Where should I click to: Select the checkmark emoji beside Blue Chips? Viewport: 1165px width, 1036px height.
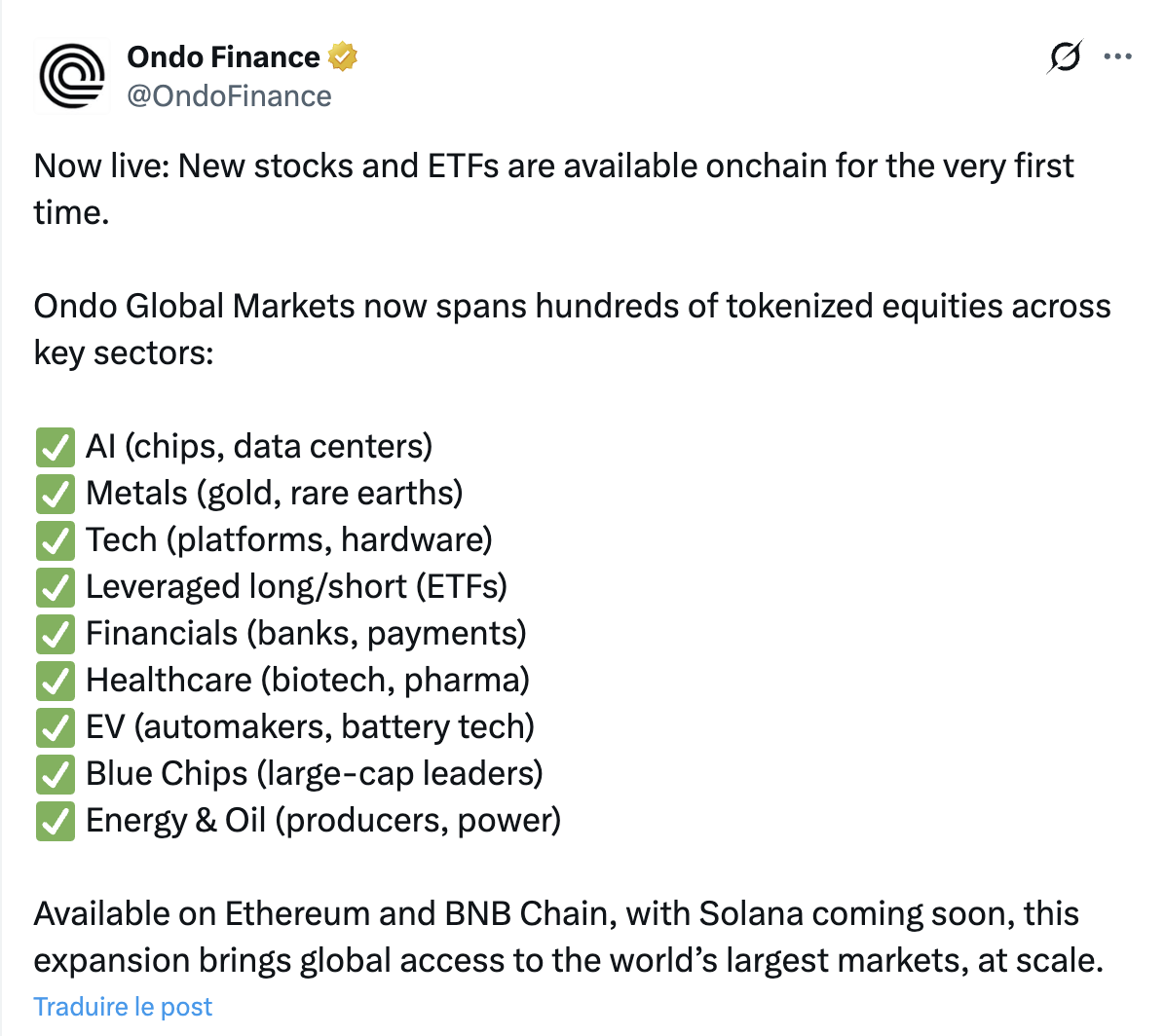coord(56,774)
